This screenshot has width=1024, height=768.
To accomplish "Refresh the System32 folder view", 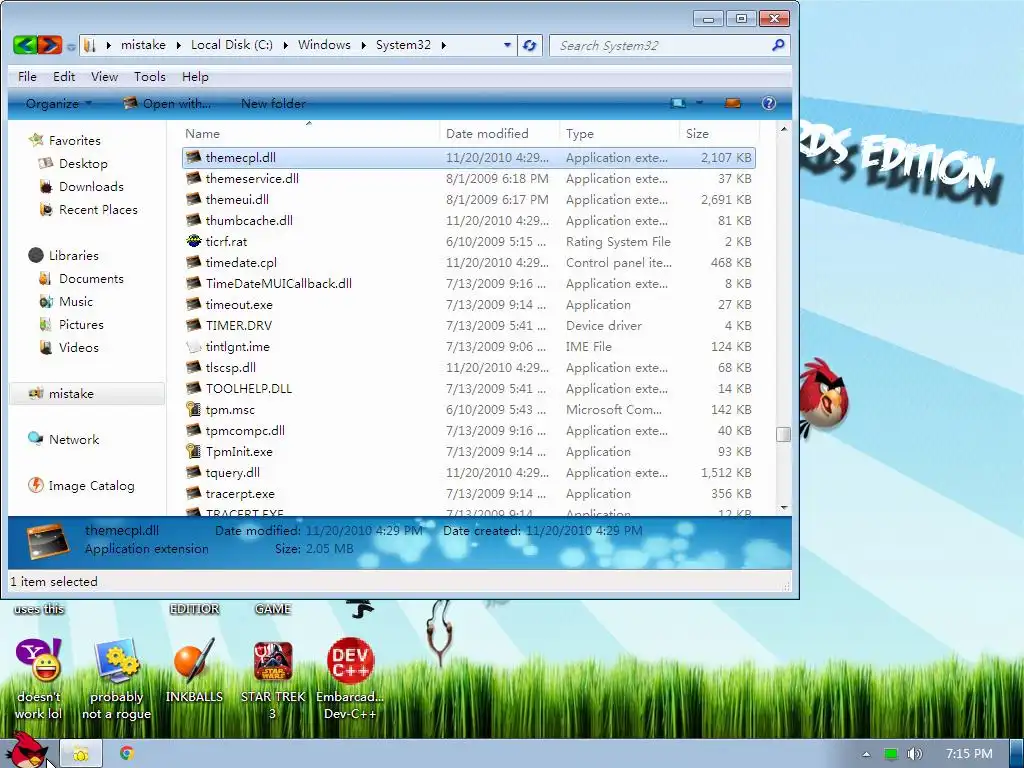I will point(530,45).
